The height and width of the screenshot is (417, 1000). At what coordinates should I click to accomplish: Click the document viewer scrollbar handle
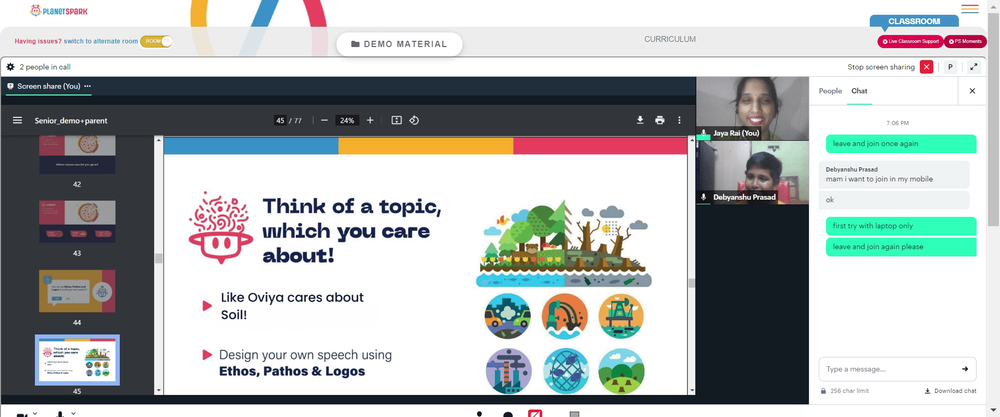coord(691,283)
